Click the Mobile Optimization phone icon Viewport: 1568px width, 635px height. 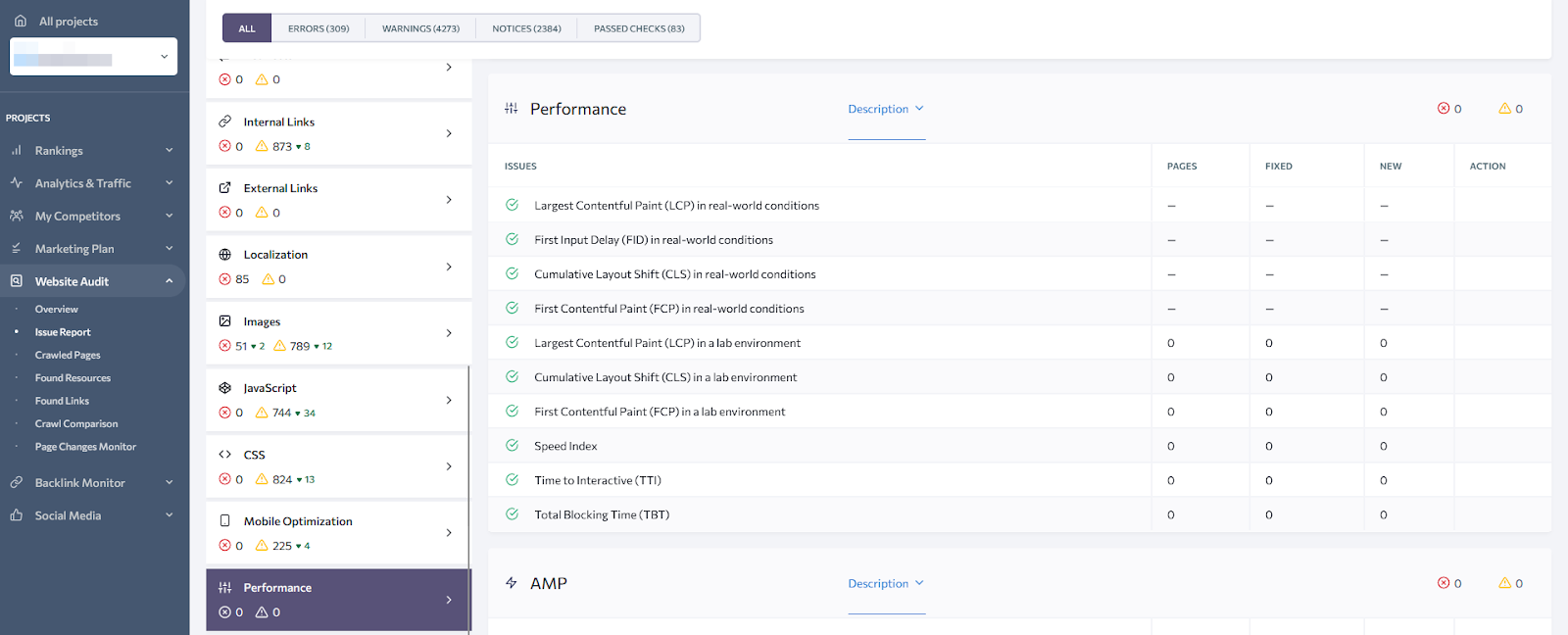tap(225, 521)
